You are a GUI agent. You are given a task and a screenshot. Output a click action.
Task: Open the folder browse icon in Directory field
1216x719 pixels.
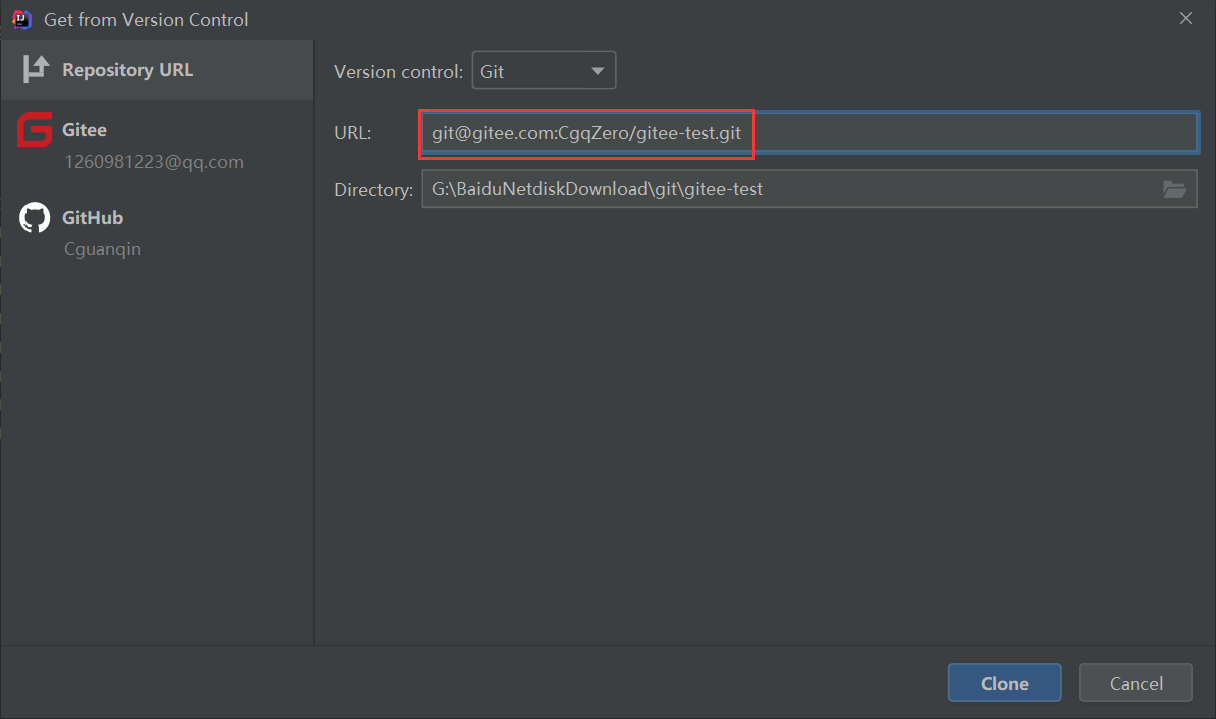pyautogui.click(x=1174, y=189)
